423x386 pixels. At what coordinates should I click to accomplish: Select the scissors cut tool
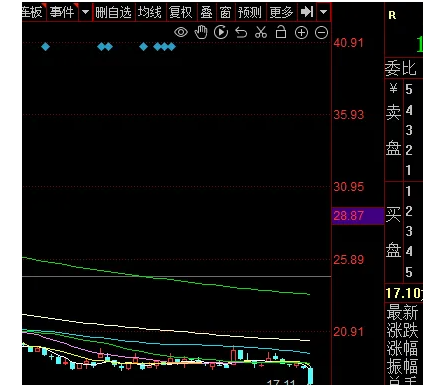pyautogui.click(x=261, y=32)
